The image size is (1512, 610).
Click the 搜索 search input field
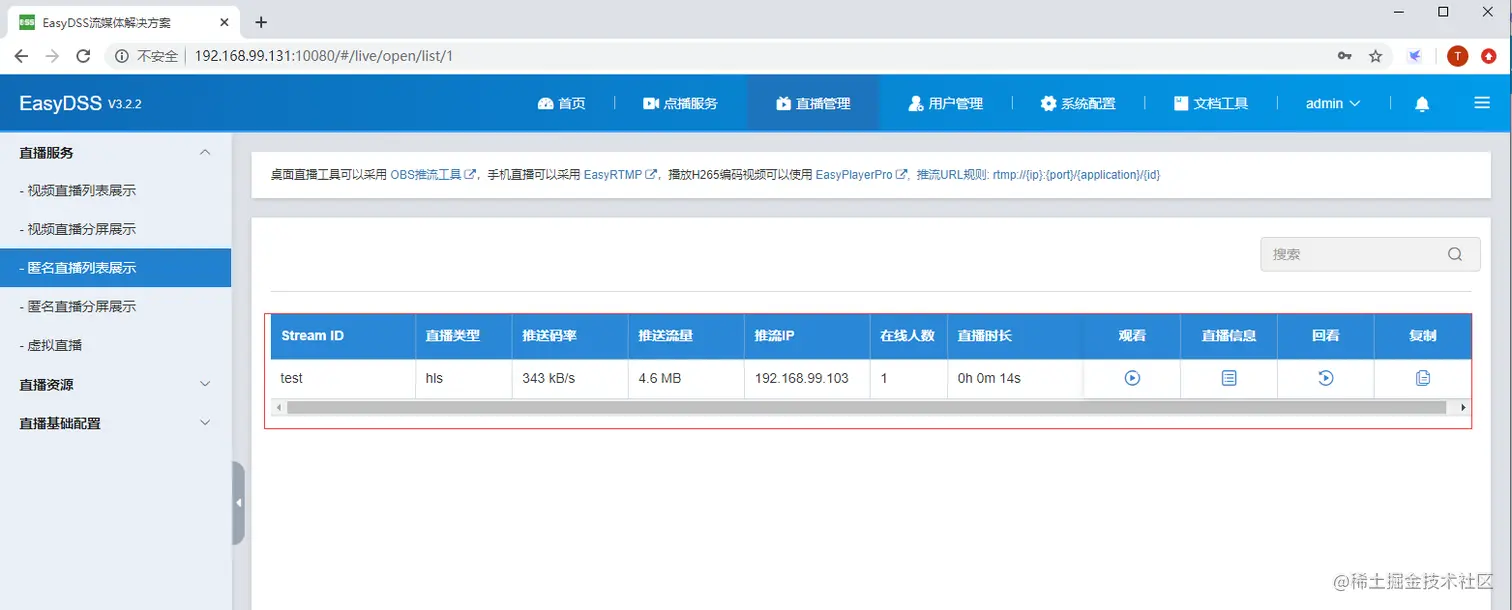coord(1370,254)
